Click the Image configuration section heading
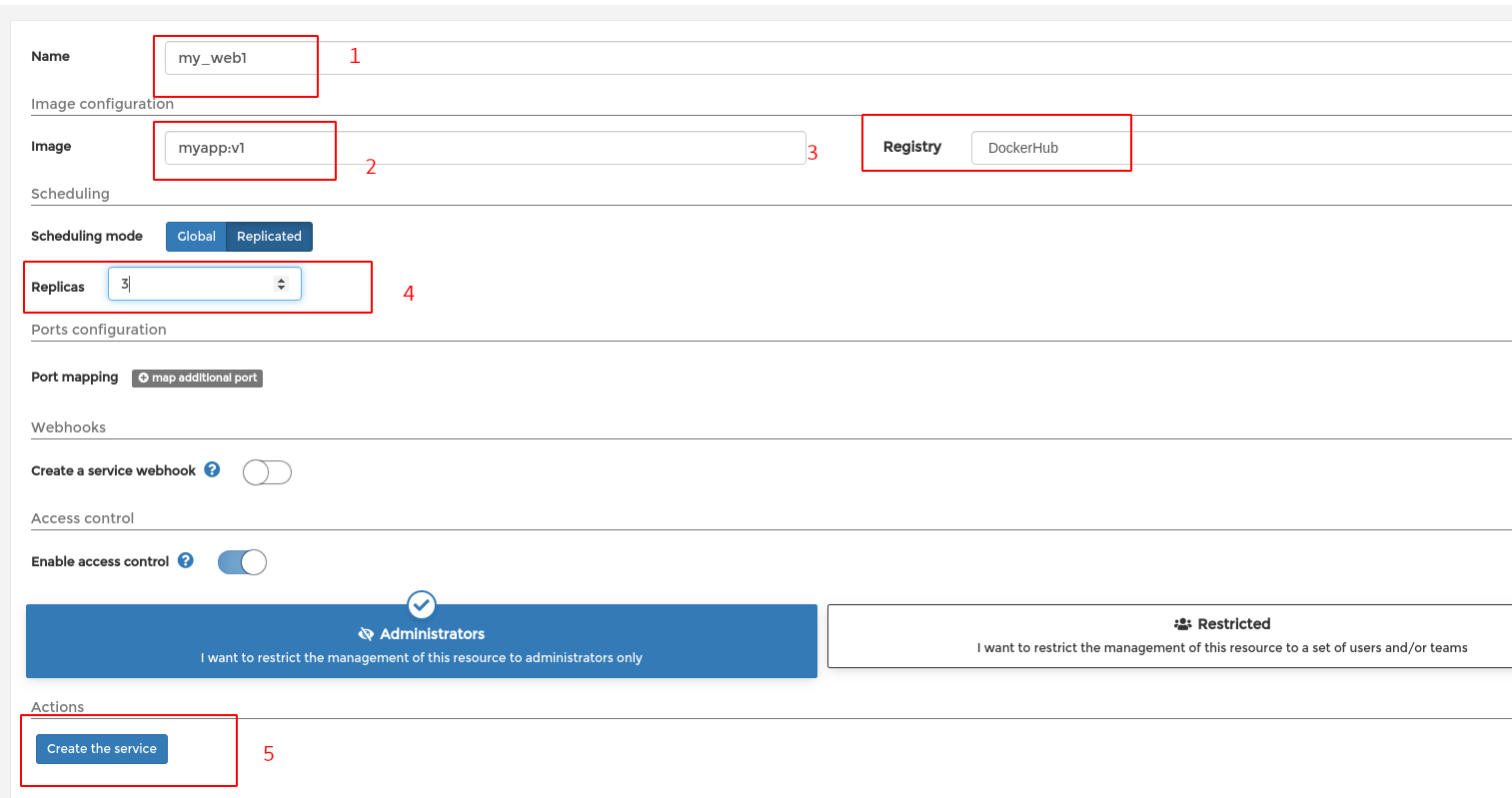1512x798 pixels. pos(102,104)
